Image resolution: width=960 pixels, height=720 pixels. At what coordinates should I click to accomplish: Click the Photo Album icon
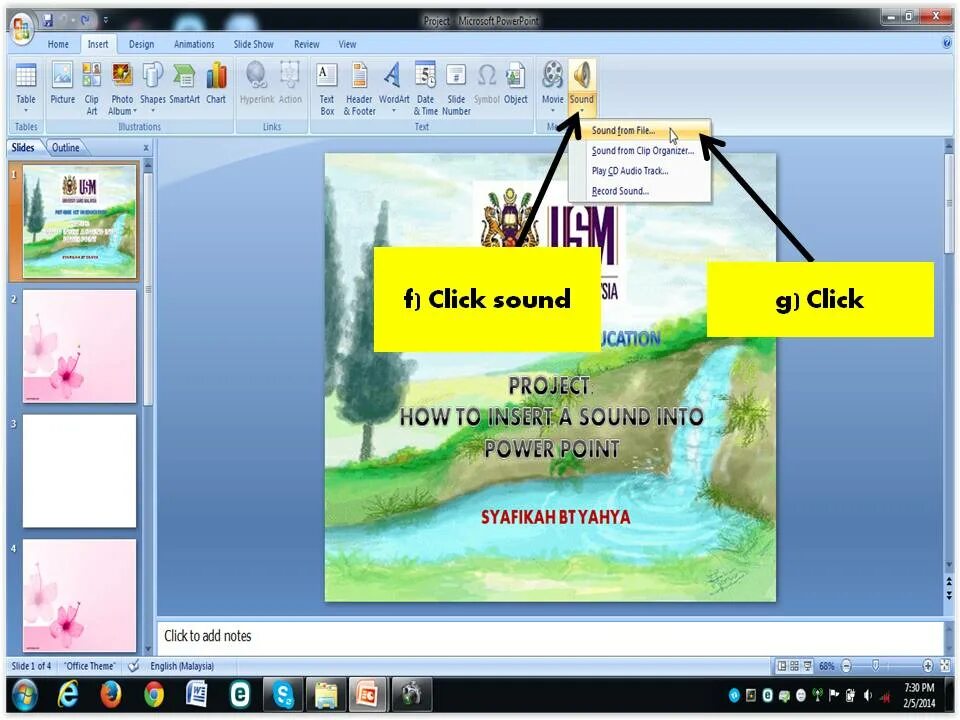pyautogui.click(x=122, y=76)
